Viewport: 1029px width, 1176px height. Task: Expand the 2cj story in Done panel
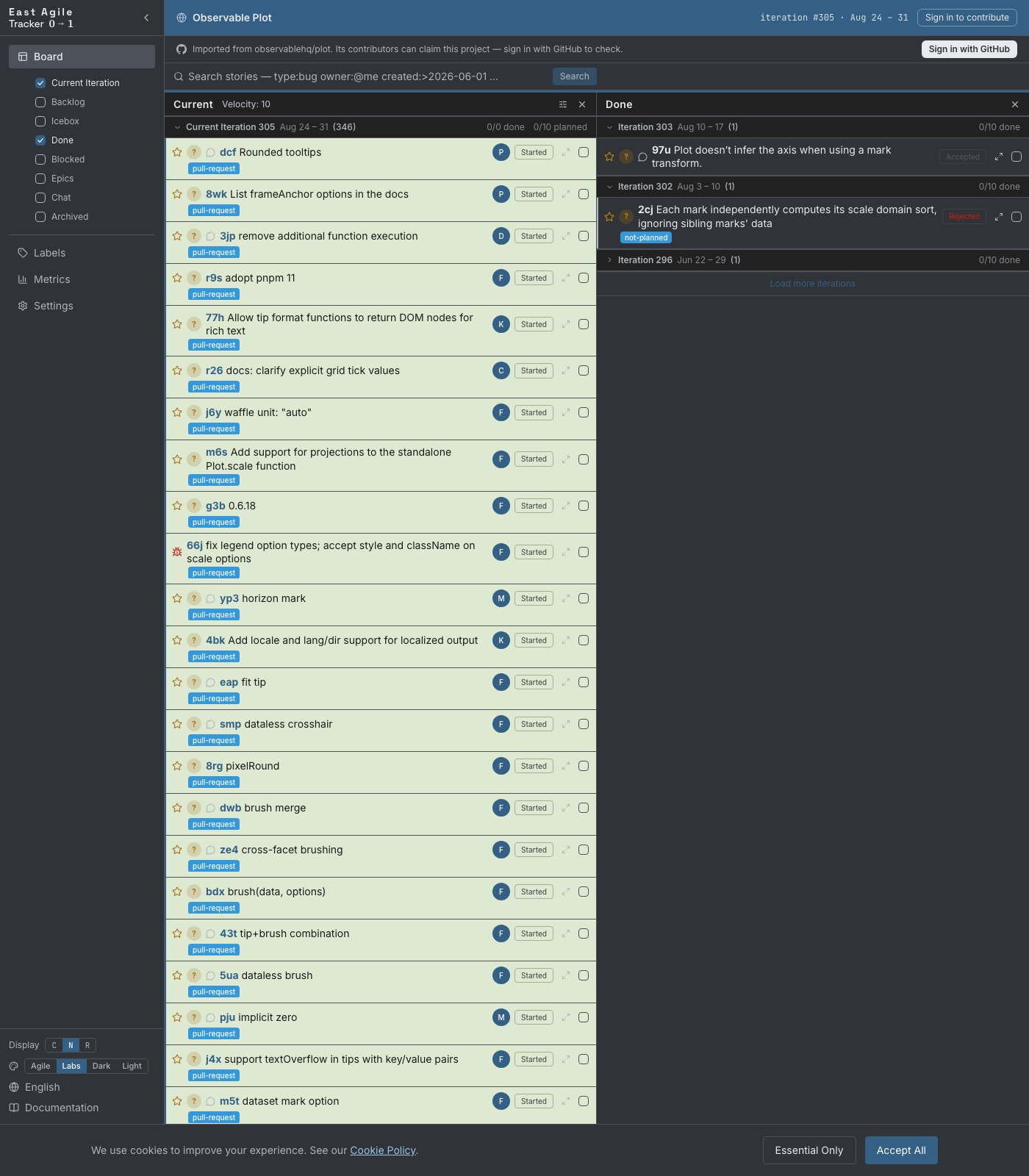999,217
